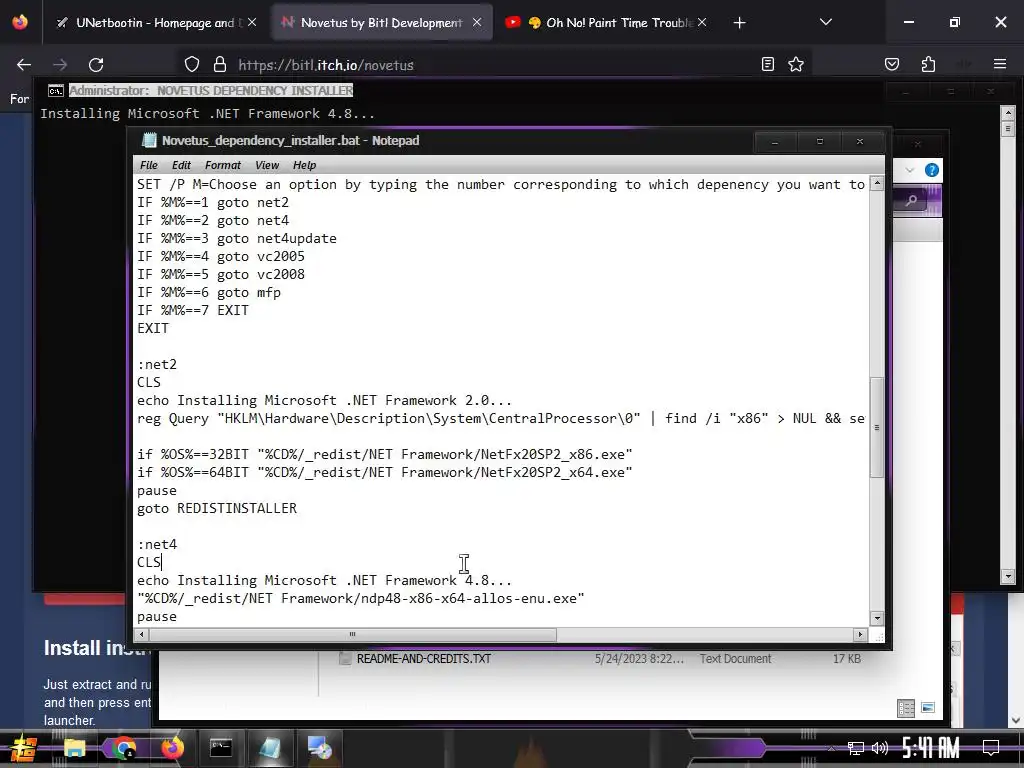Open Chrome from the taskbar
This screenshot has width=1024, height=768.
(123, 748)
